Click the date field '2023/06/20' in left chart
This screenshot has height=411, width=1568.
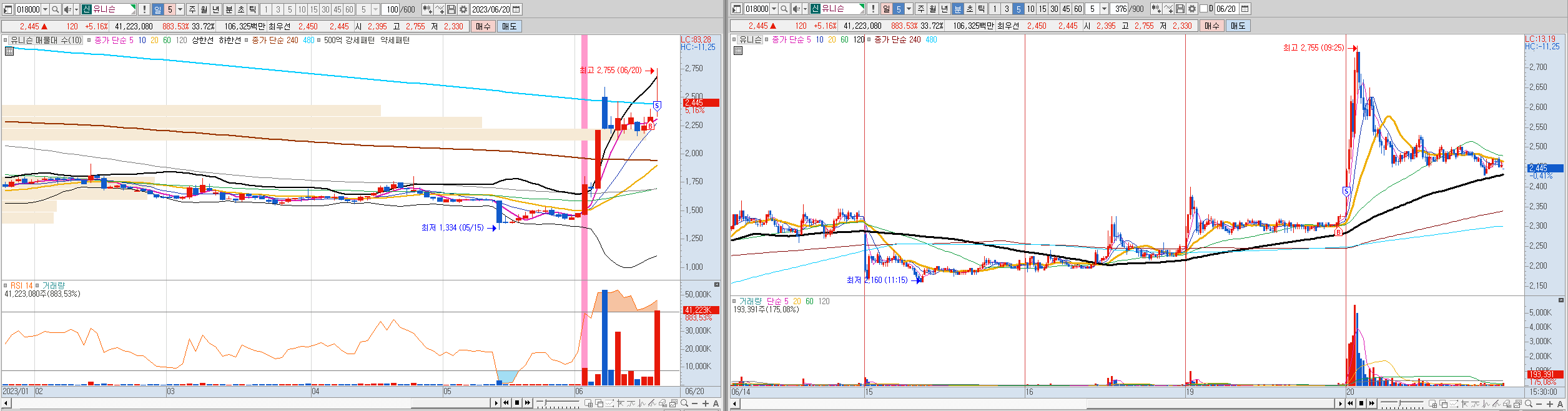(x=490, y=9)
